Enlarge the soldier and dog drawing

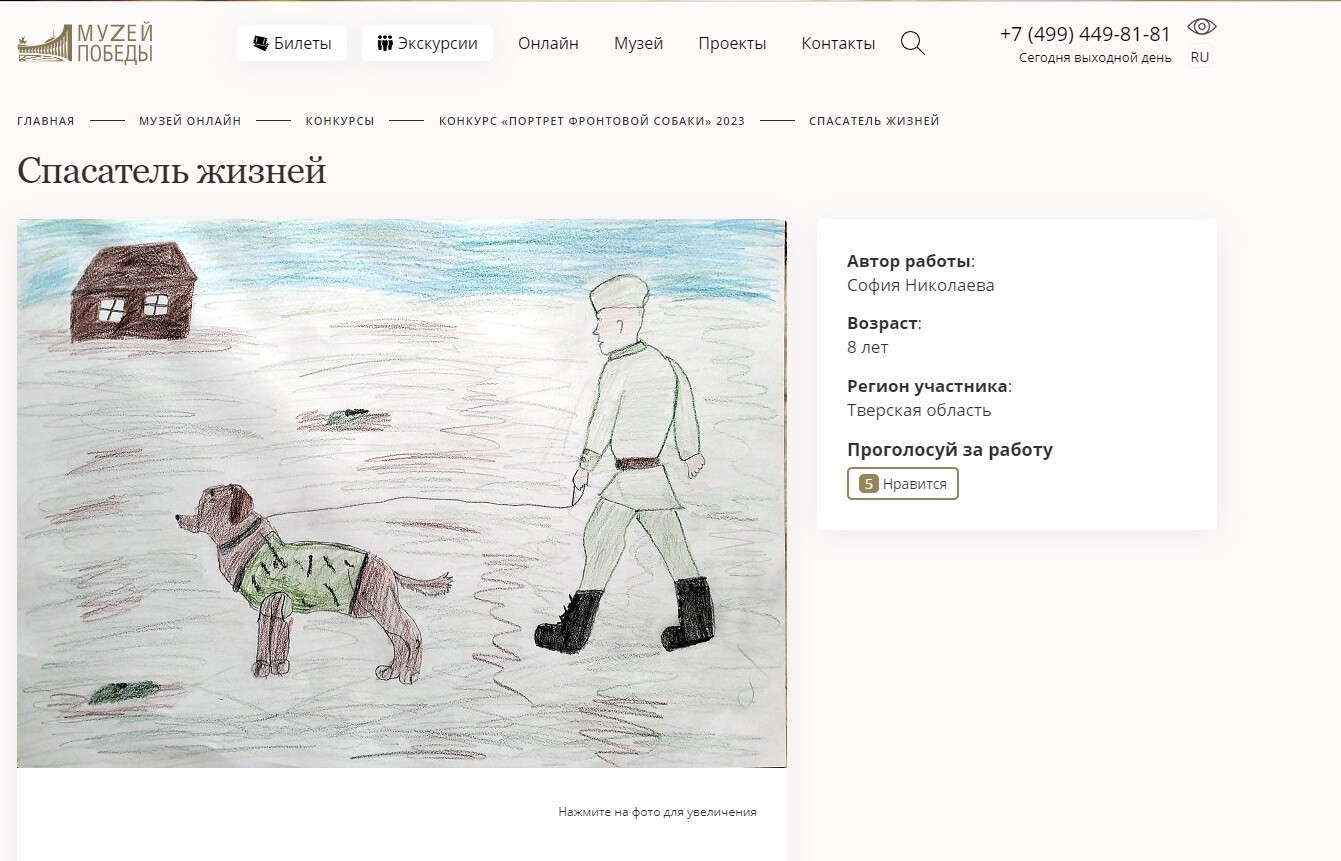[x=402, y=493]
